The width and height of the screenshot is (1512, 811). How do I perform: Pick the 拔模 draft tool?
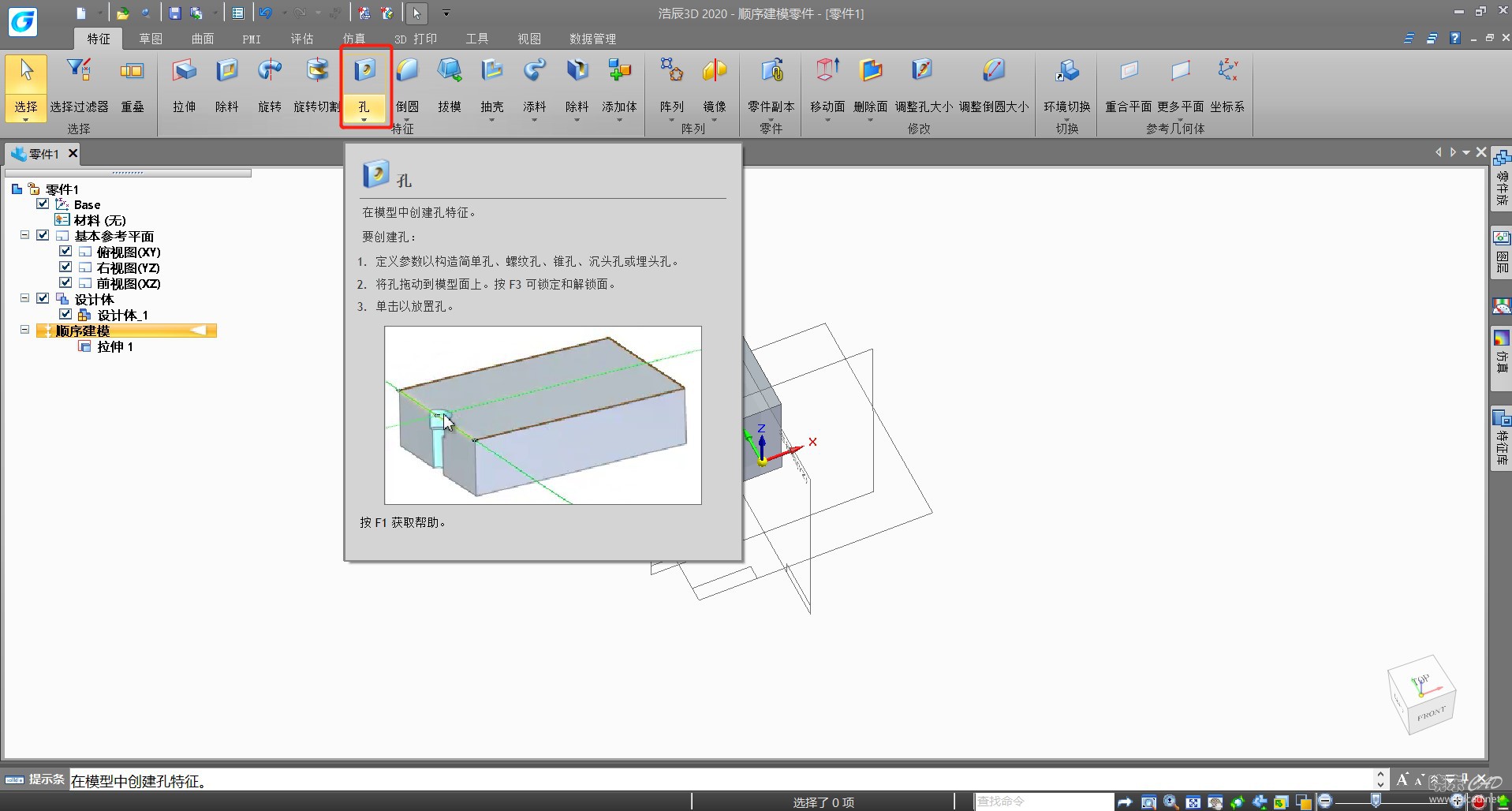pos(450,85)
